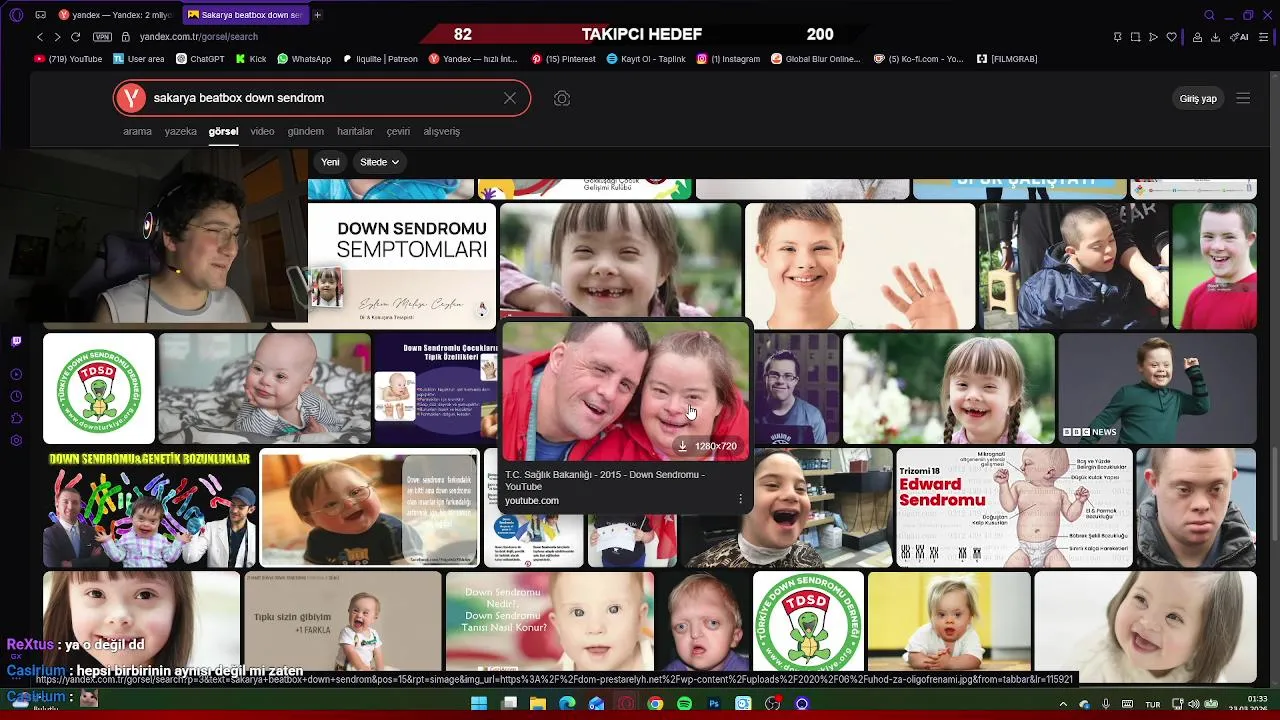Open the WhatsApp bookmark
Screen dimensions: 1280x720
(304, 59)
